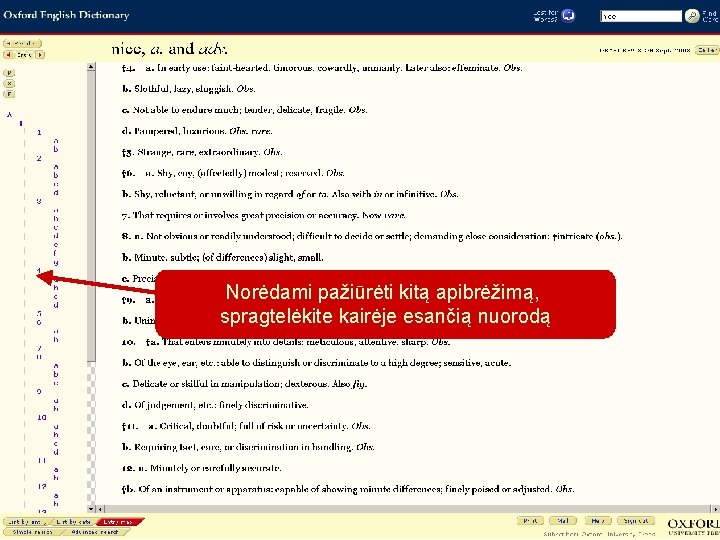Click definition 'Strange, rare, extraordinary'
Screen dimensions: 720x540
click(202, 152)
